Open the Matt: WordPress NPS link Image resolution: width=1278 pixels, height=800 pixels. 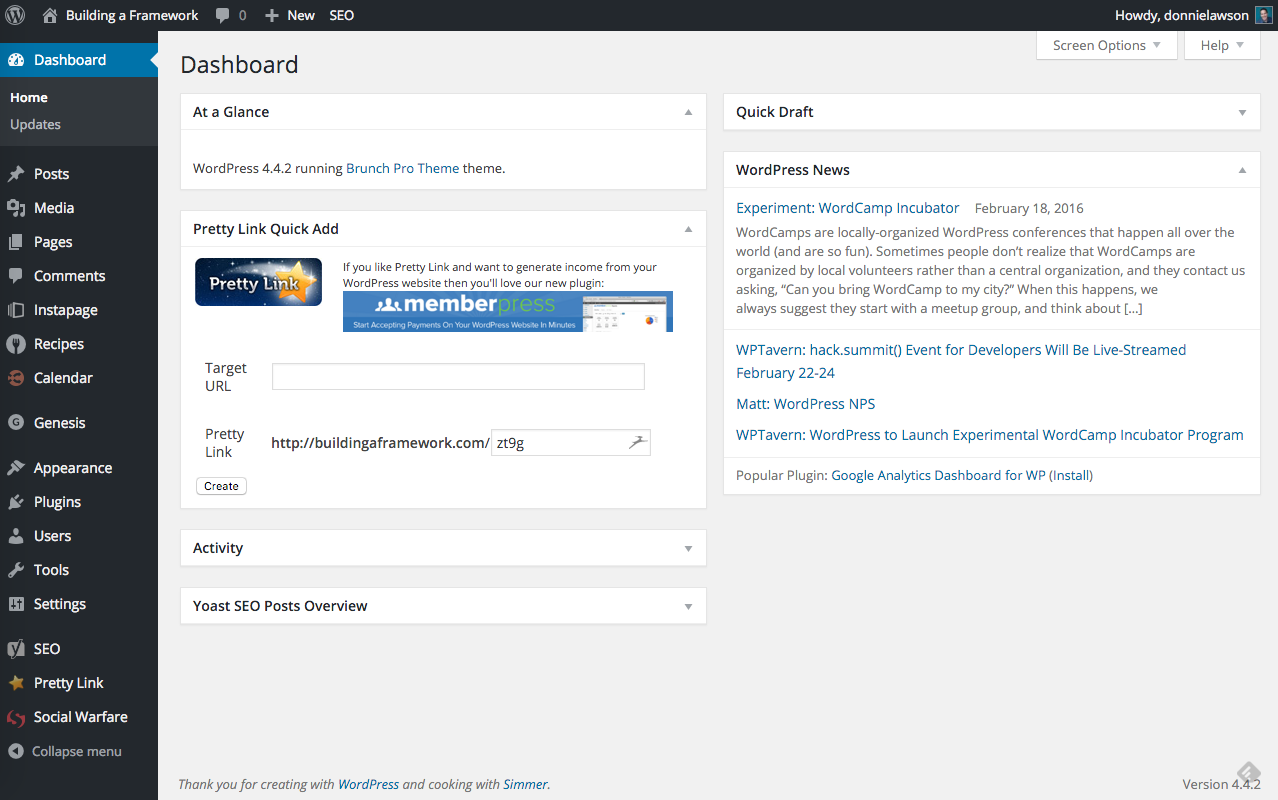(806, 404)
